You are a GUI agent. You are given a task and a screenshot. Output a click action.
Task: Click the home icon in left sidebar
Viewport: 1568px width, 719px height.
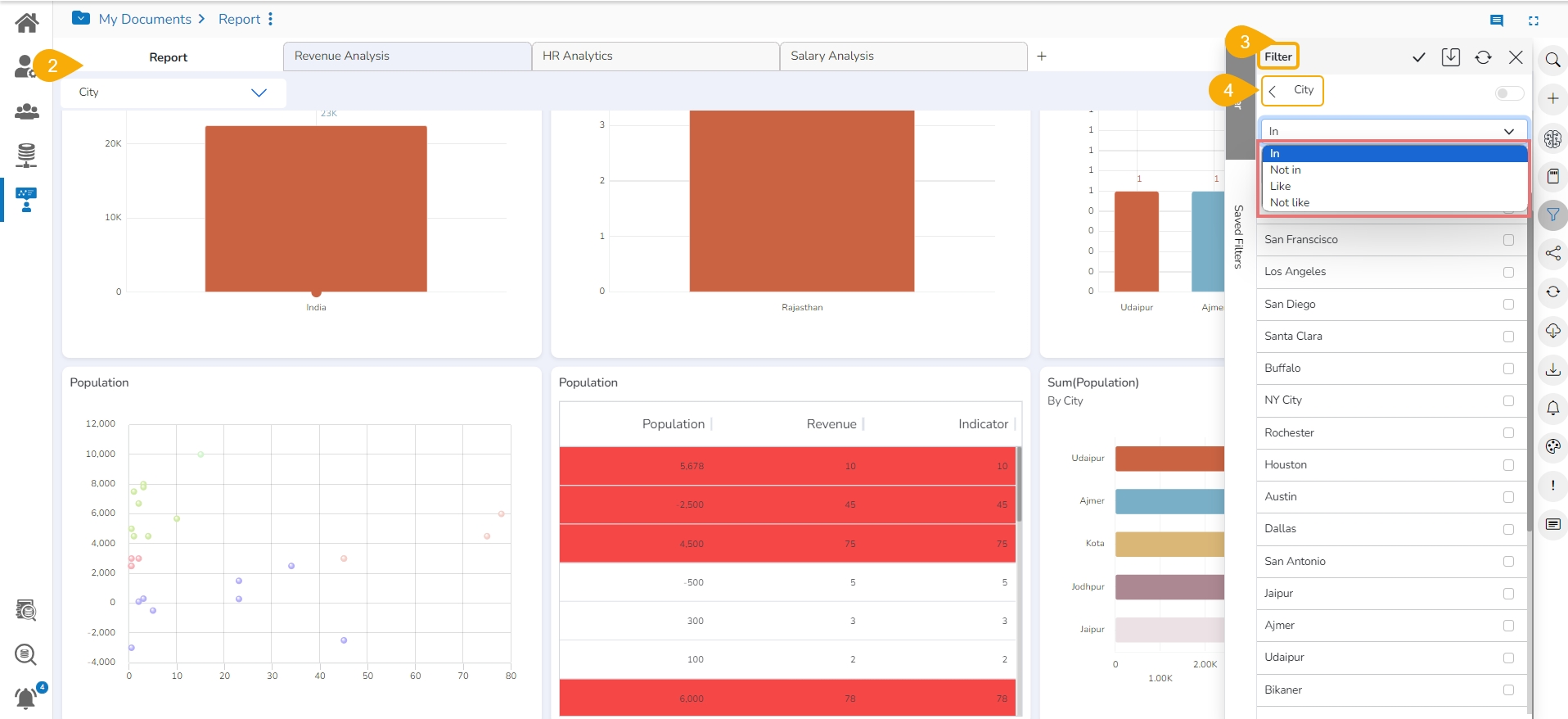click(26, 22)
